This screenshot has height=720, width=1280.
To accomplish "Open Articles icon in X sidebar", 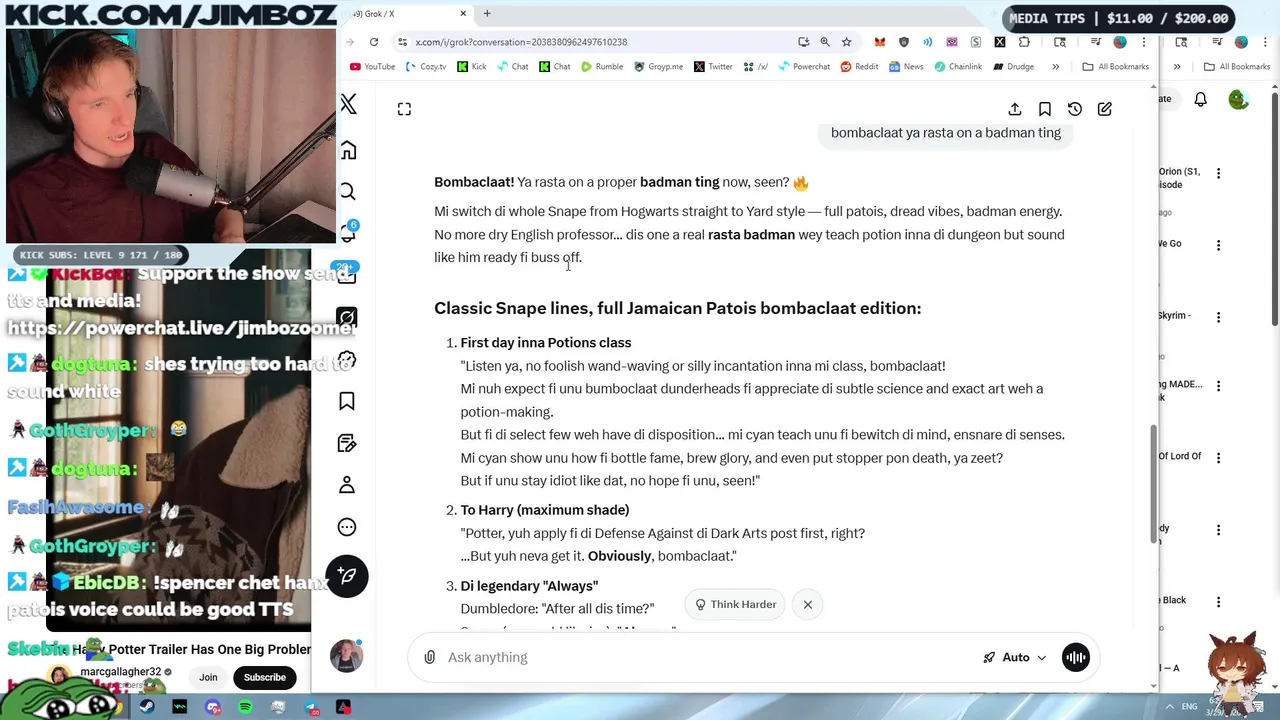I will [347, 443].
